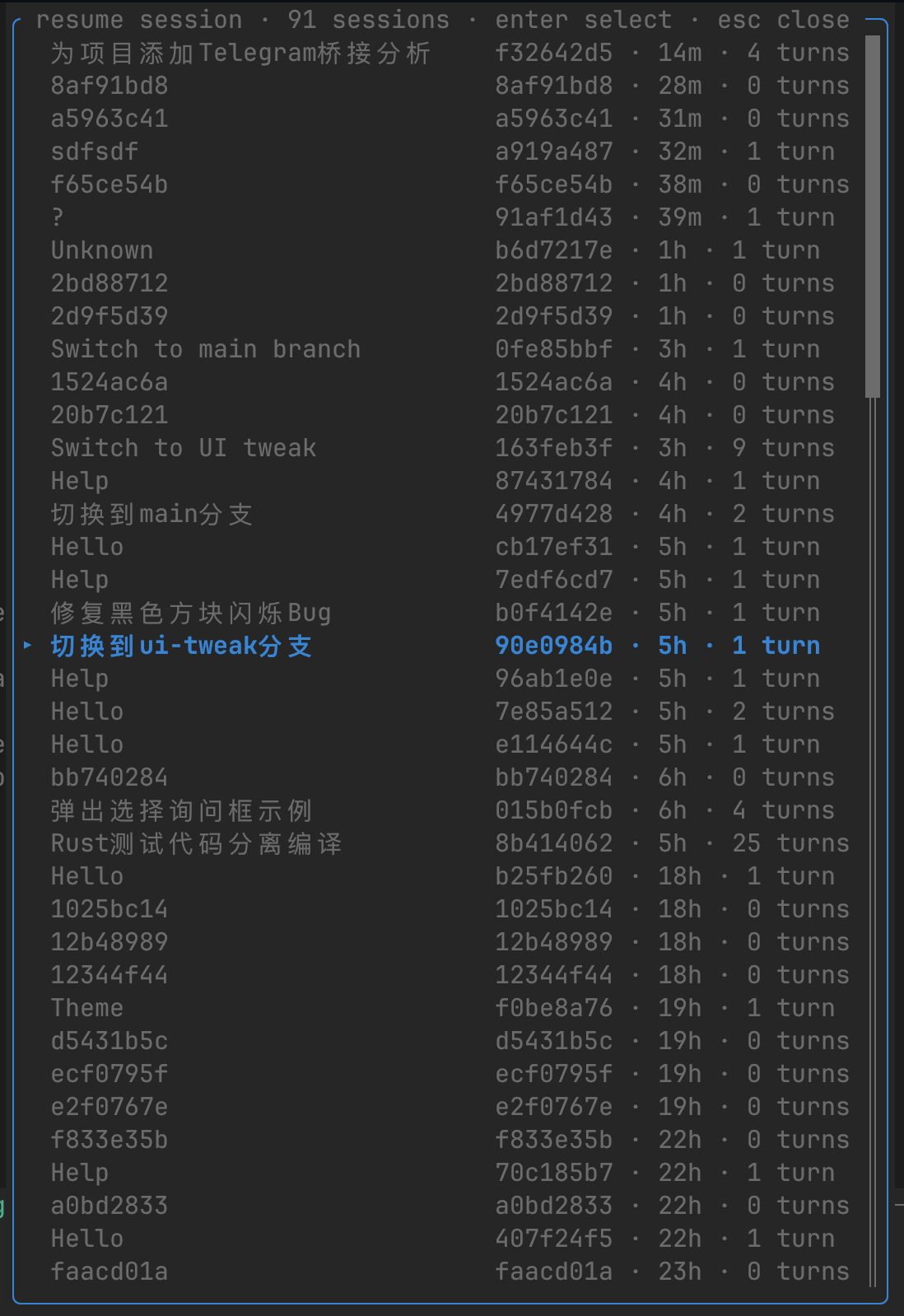Select the Help session 87431784
This screenshot has width=904, height=1316.
pos(450,481)
